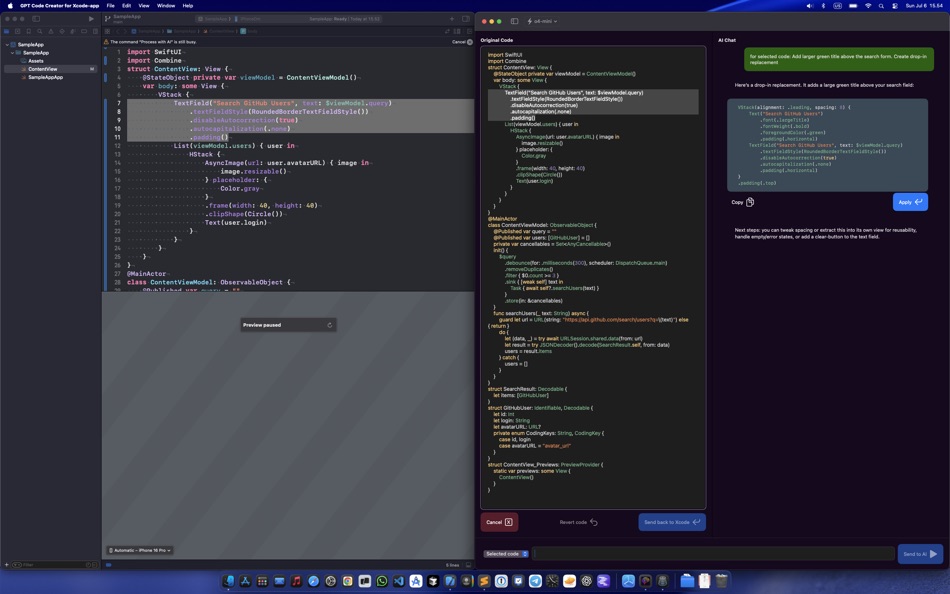
Task: Click the Xcode related items grid icon
Action: tap(107, 31)
